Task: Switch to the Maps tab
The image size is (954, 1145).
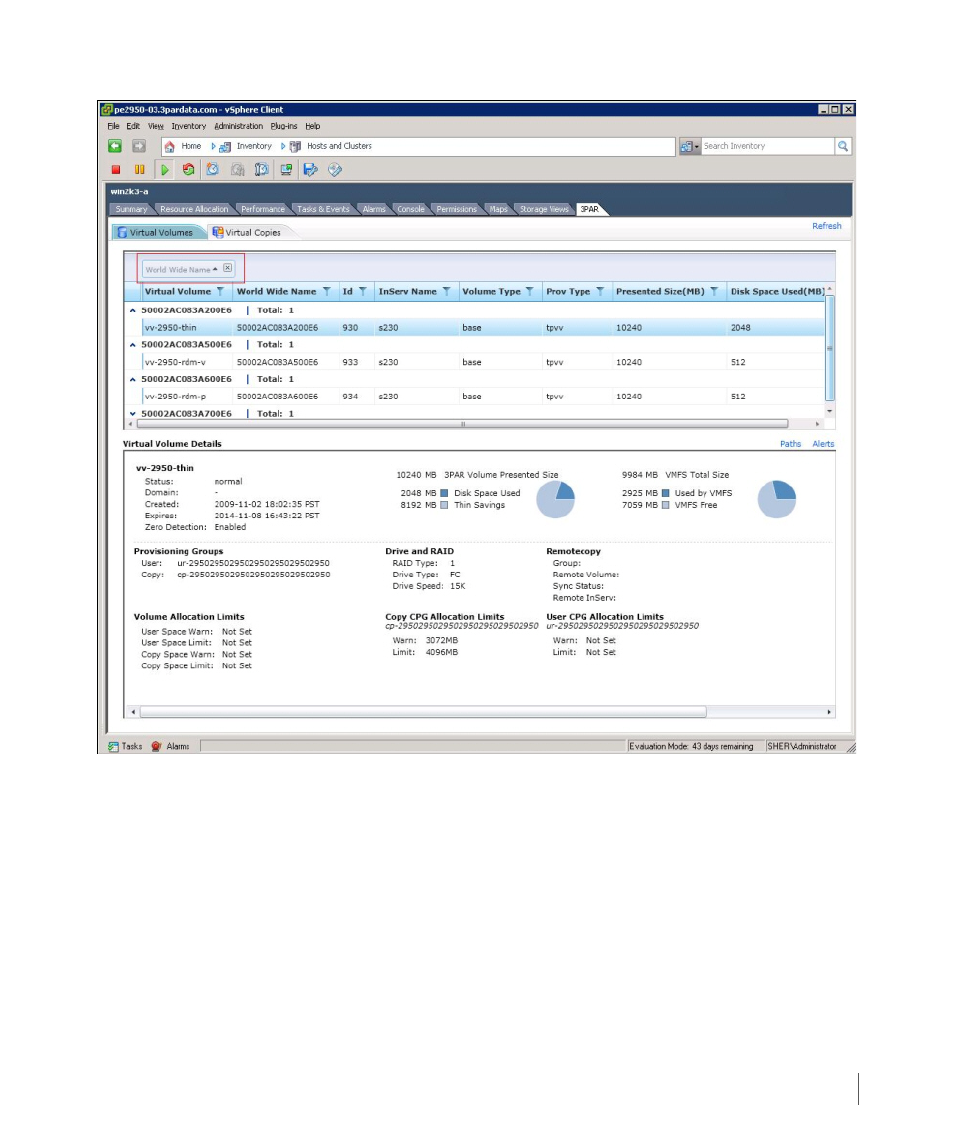Action: (x=499, y=210)
